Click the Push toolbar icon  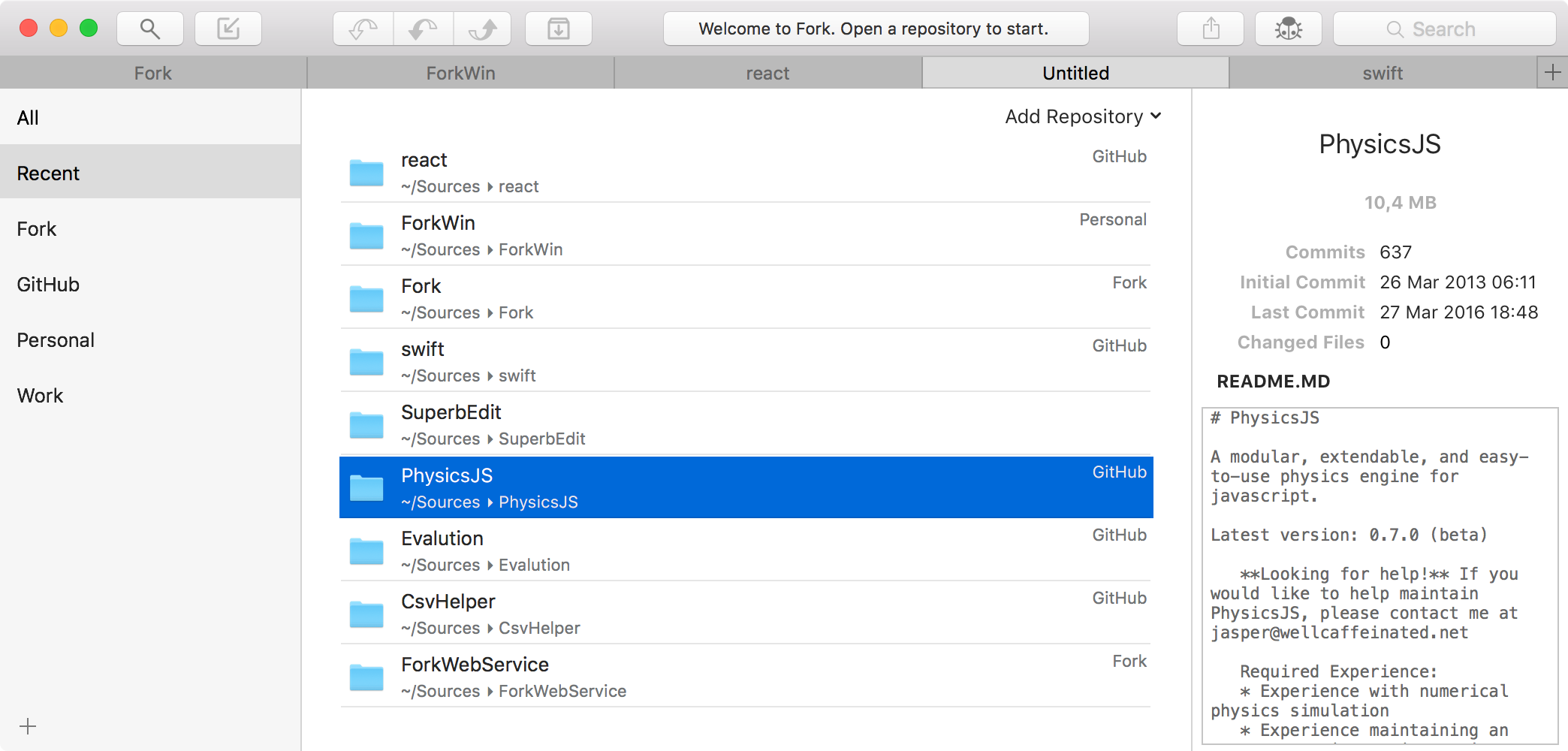coord(483,29)
